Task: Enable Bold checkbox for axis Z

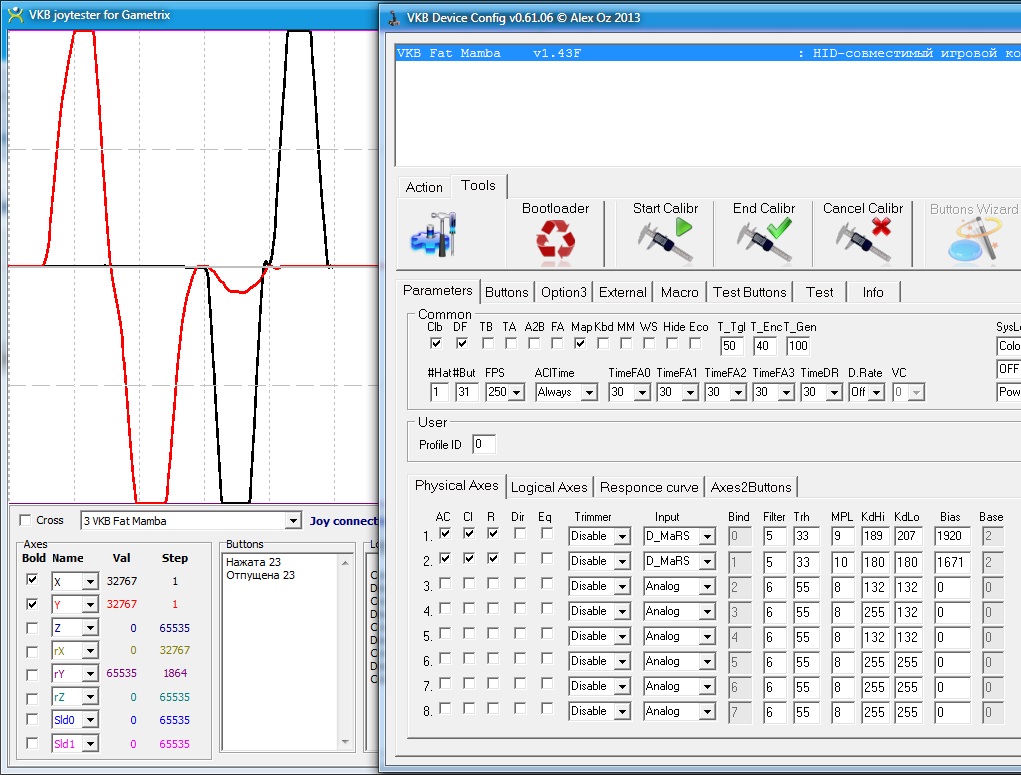Action: (x=31, y=628)
